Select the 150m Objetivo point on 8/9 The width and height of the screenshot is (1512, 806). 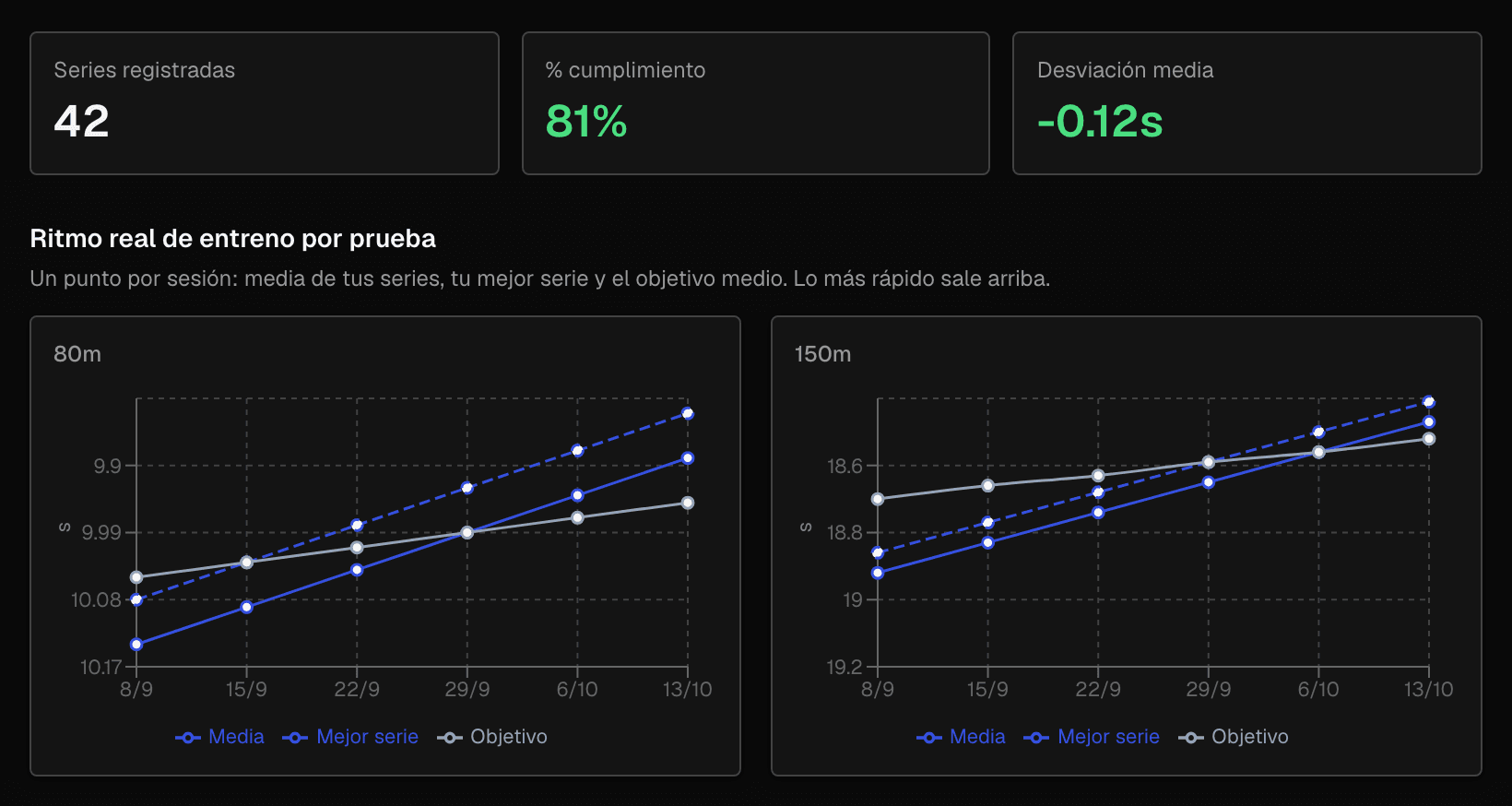point(878,500)
